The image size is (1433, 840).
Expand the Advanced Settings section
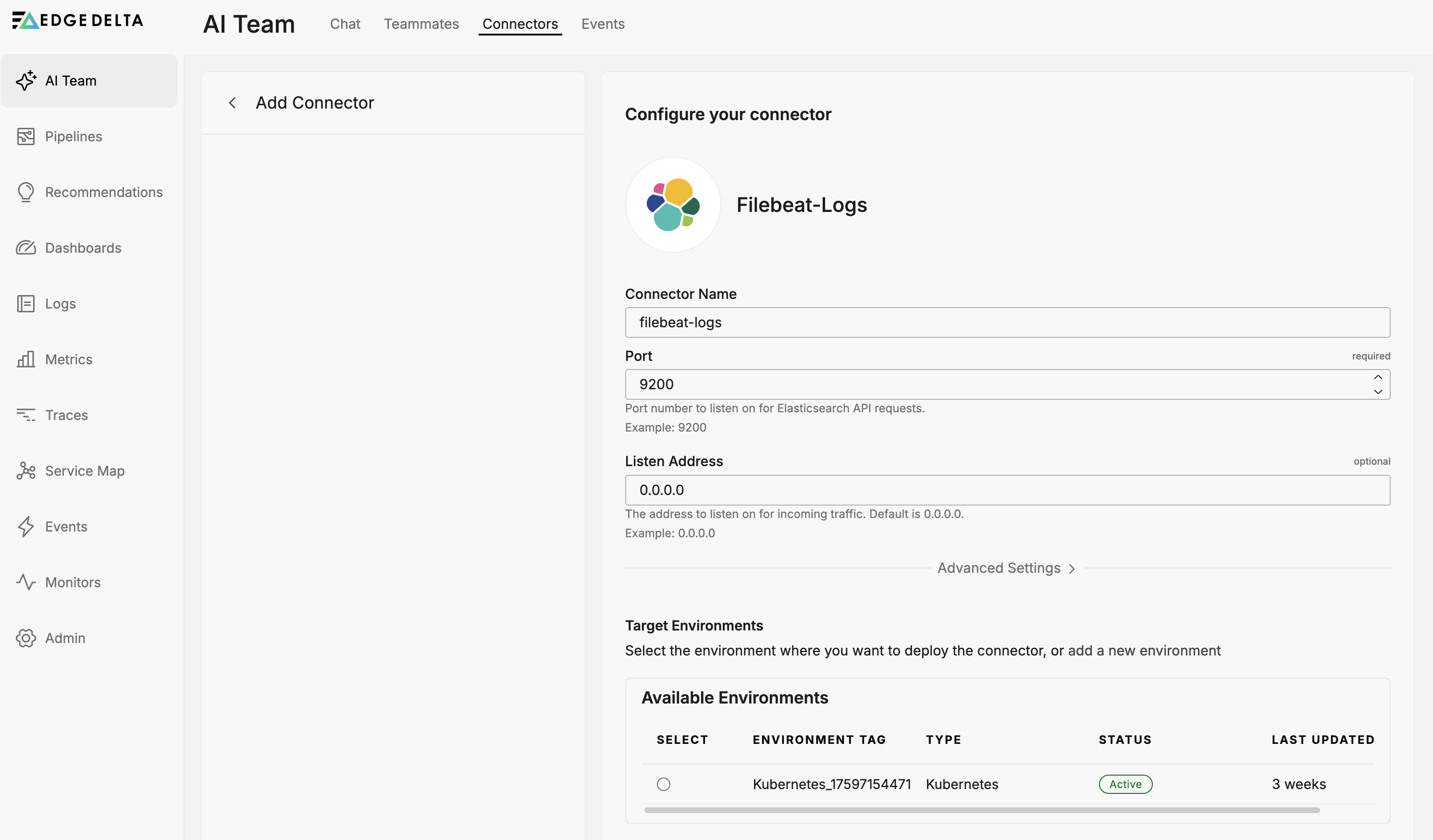coord(1005,568)
